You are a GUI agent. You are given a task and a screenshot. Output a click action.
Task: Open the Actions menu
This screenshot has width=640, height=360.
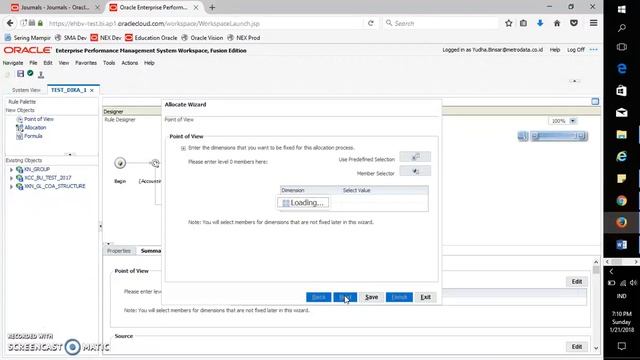point(129,63)
